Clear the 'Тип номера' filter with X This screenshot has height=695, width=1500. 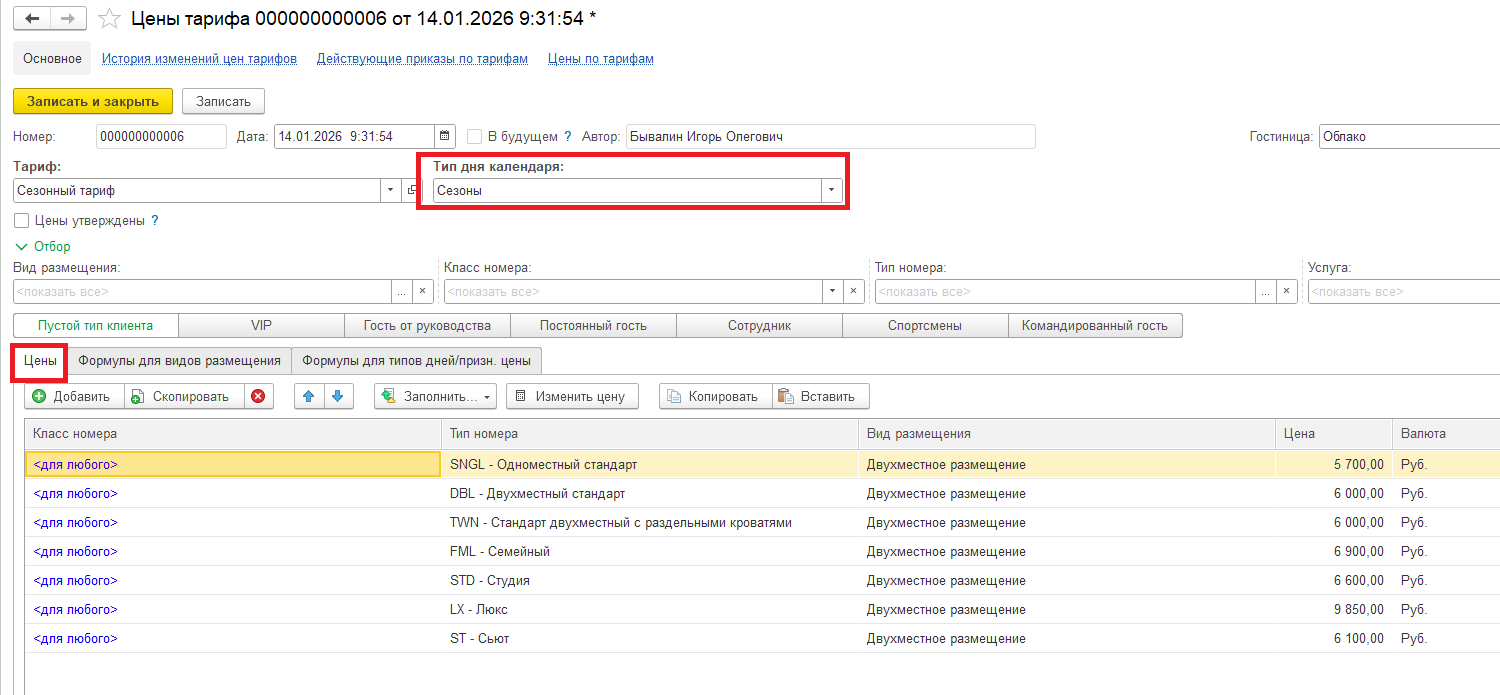coord(1288,291)
